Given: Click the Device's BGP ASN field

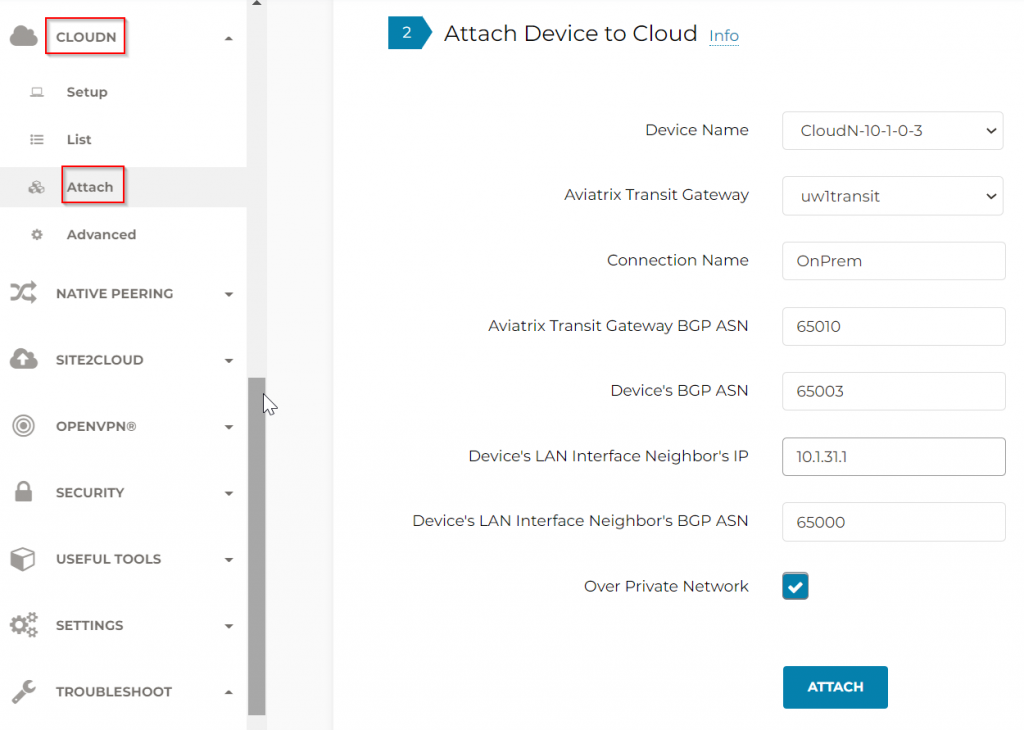Looking at the screenshot, I should coord(893,391).
